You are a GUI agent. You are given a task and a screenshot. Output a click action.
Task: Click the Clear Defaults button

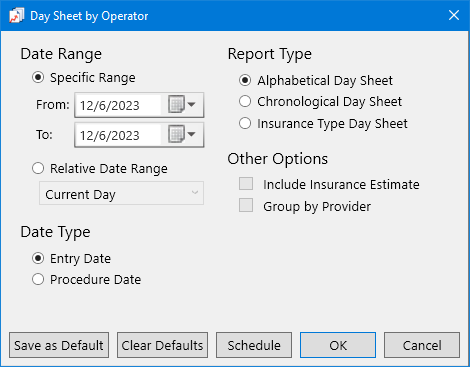click(x=162, y=345)
